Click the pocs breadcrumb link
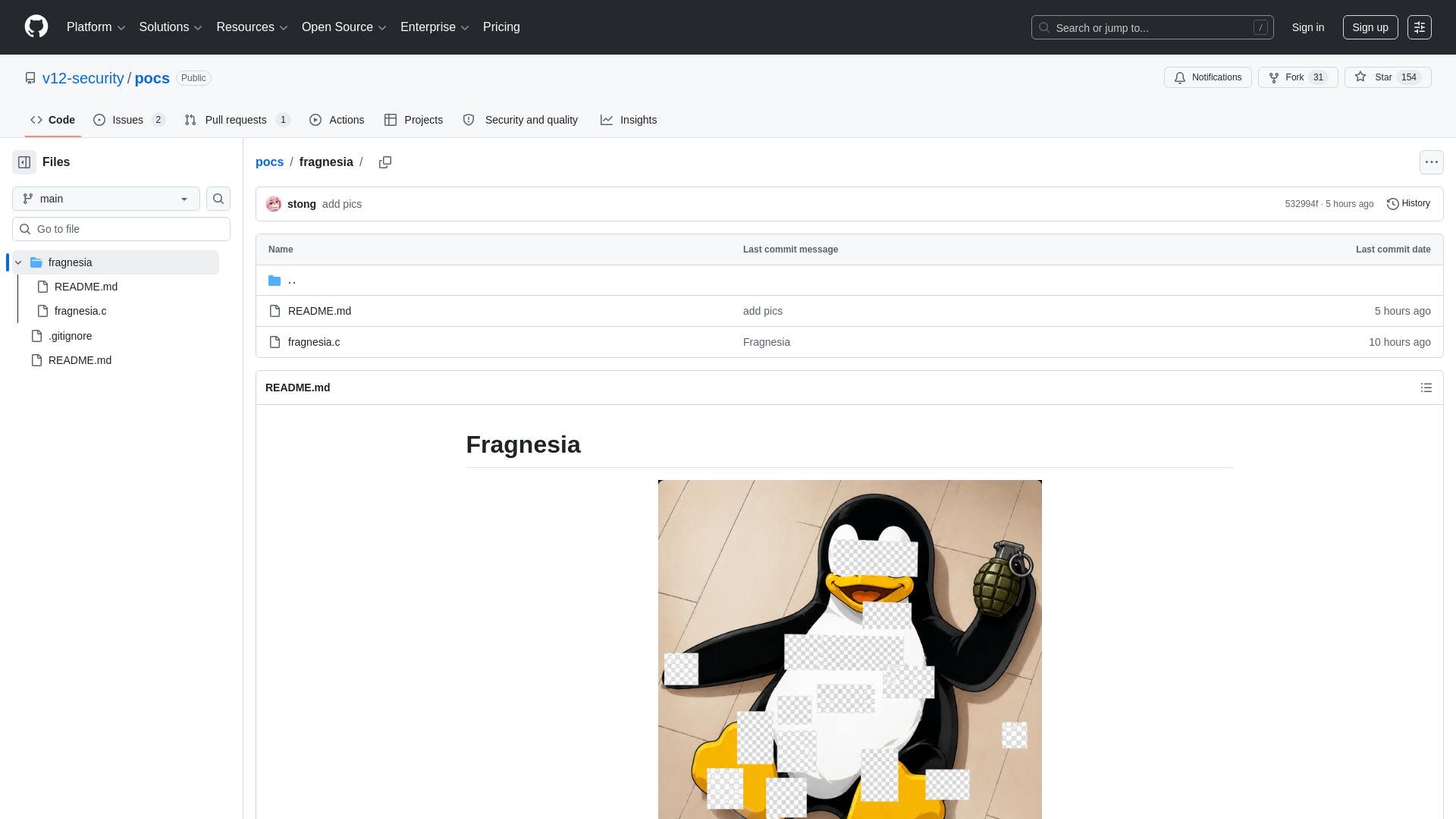1456x819 pixels. tap(269, 162)
